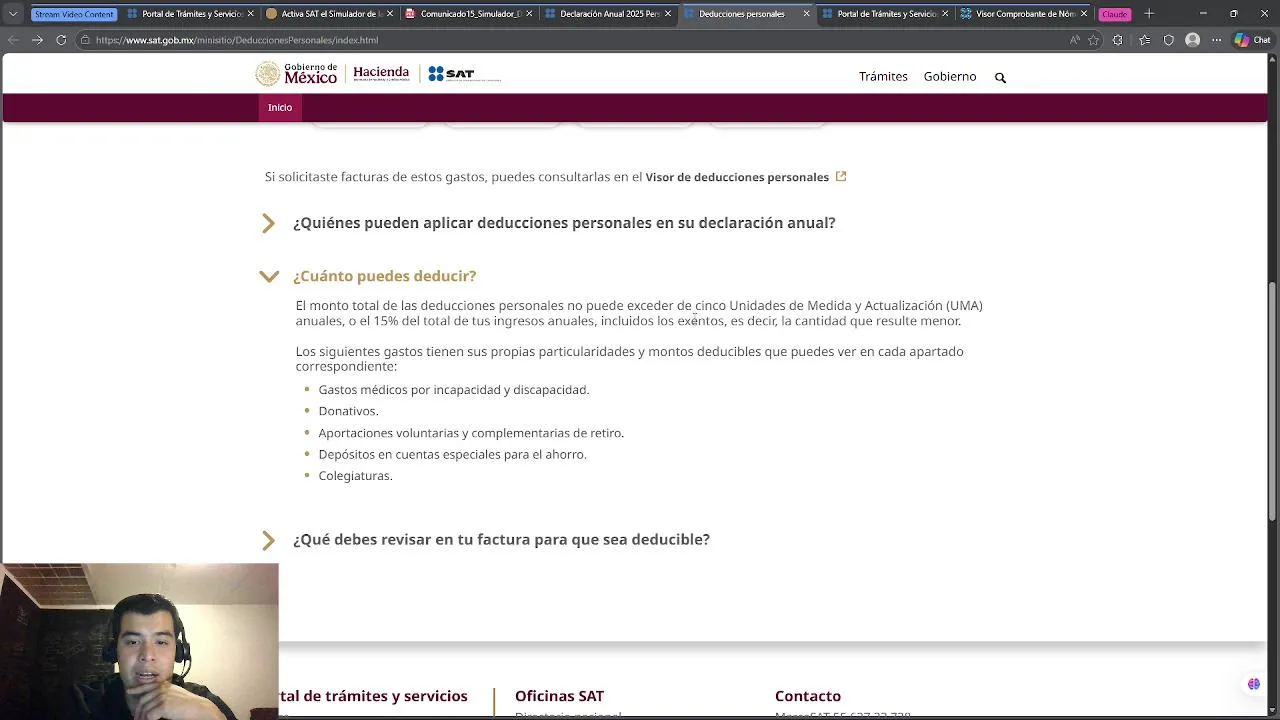Open the browser settings three-dot menu
Viewport: 1280px width, 720px height.
click(x=1216, y=40)
